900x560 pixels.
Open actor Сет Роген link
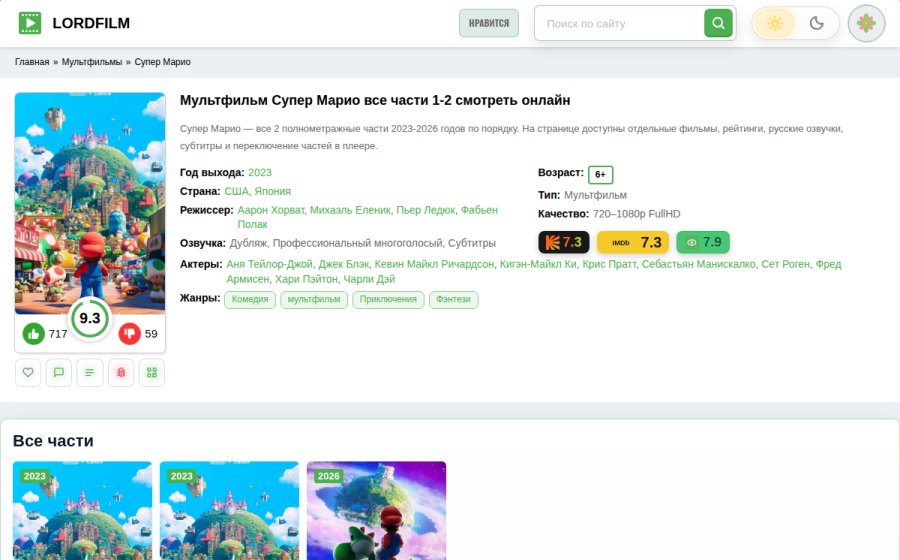pos(786,264)
